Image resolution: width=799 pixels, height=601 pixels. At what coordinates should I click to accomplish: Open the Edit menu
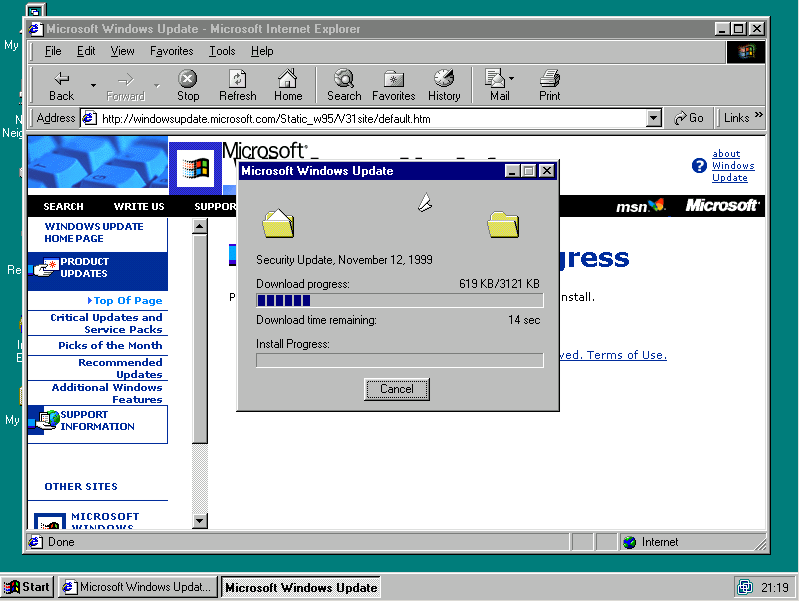click(86, 51)
